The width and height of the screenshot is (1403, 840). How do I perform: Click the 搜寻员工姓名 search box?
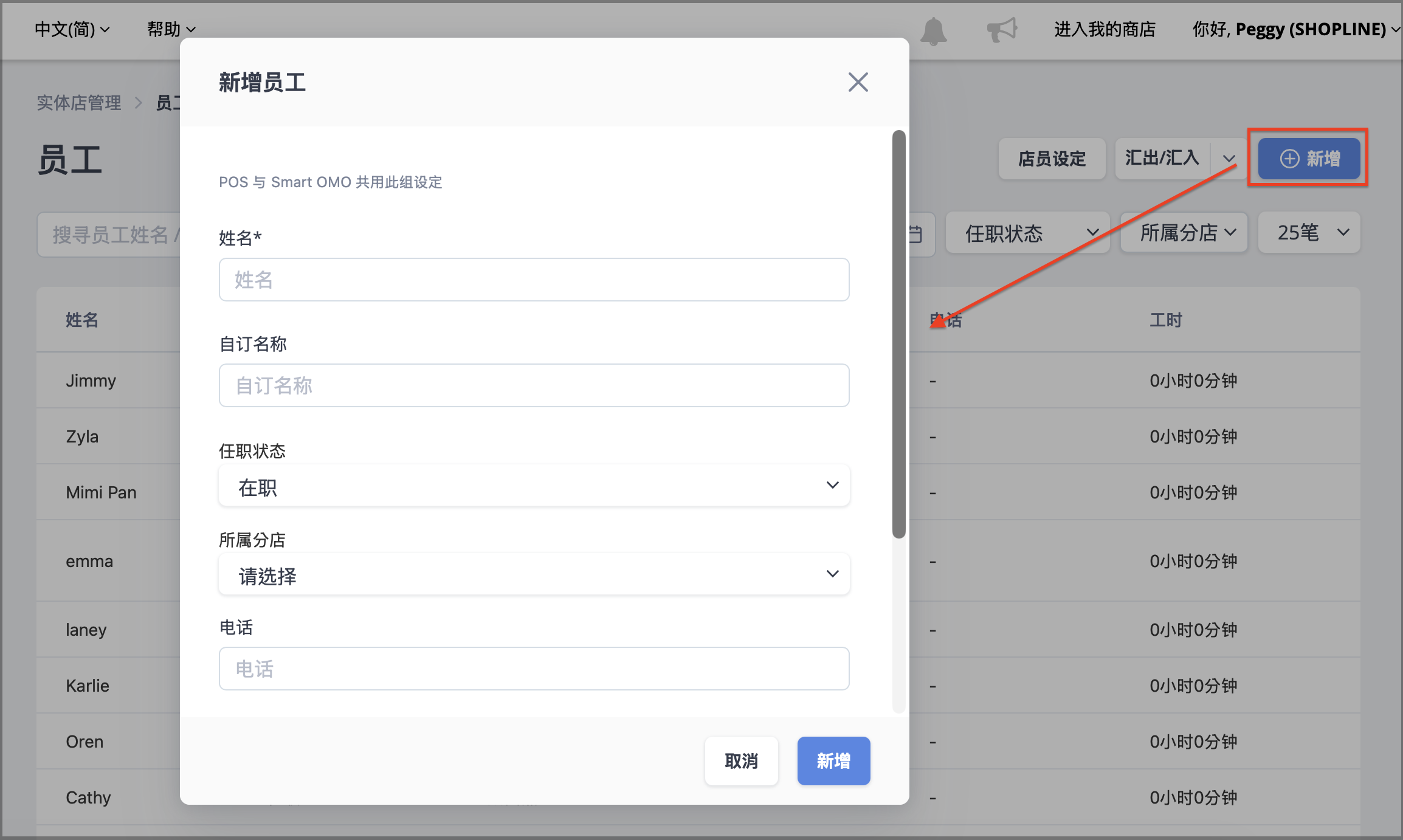(x=109, y=235)
